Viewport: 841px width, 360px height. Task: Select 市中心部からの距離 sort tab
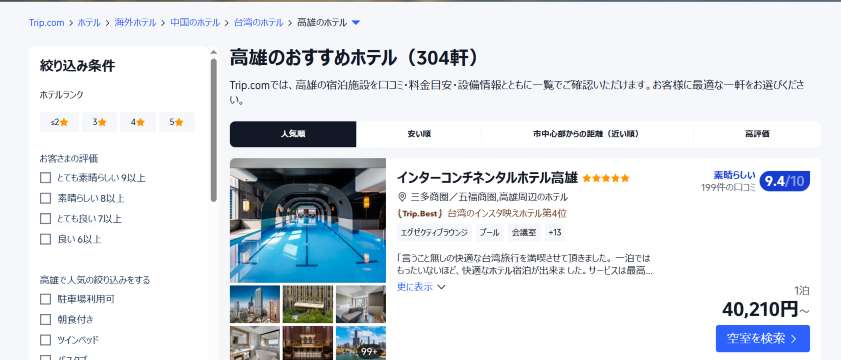click(586, 134)
